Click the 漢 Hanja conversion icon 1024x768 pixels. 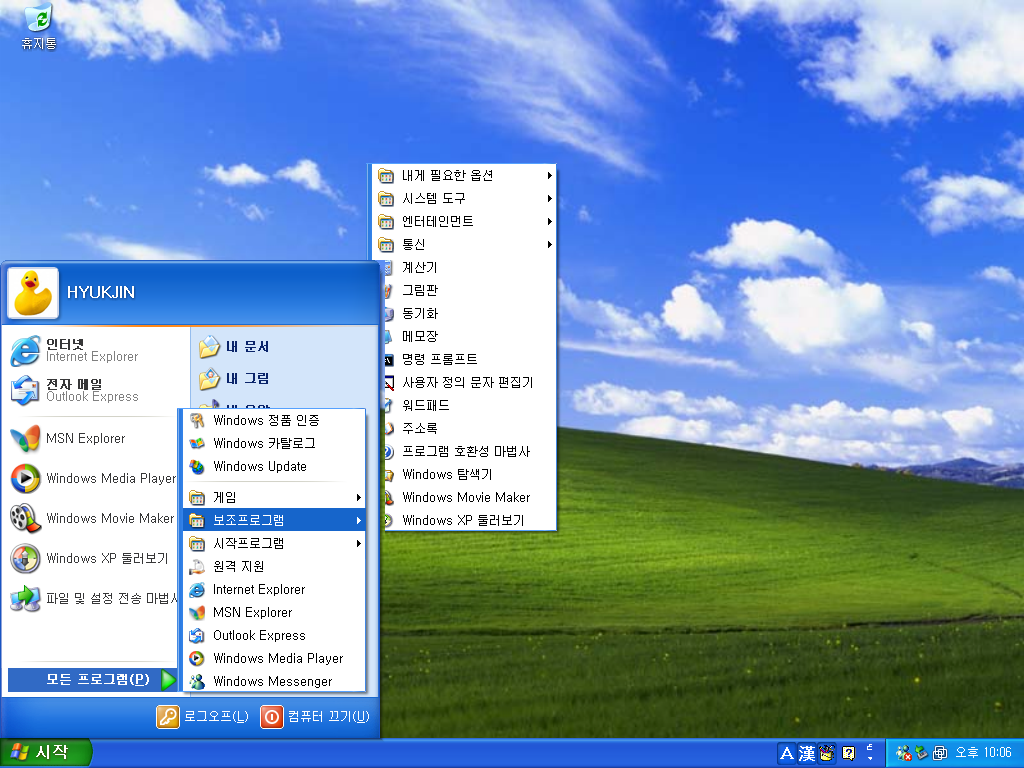click(807, 753)
